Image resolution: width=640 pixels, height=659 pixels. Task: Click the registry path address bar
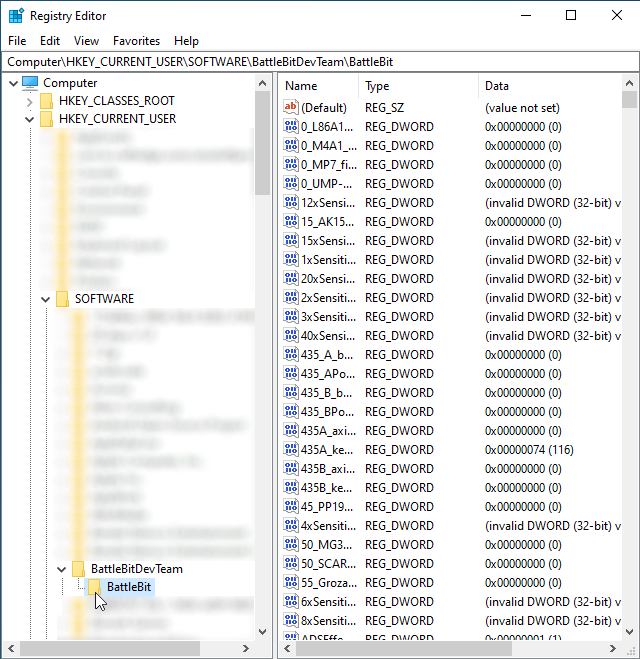click(x=320, y=62)
